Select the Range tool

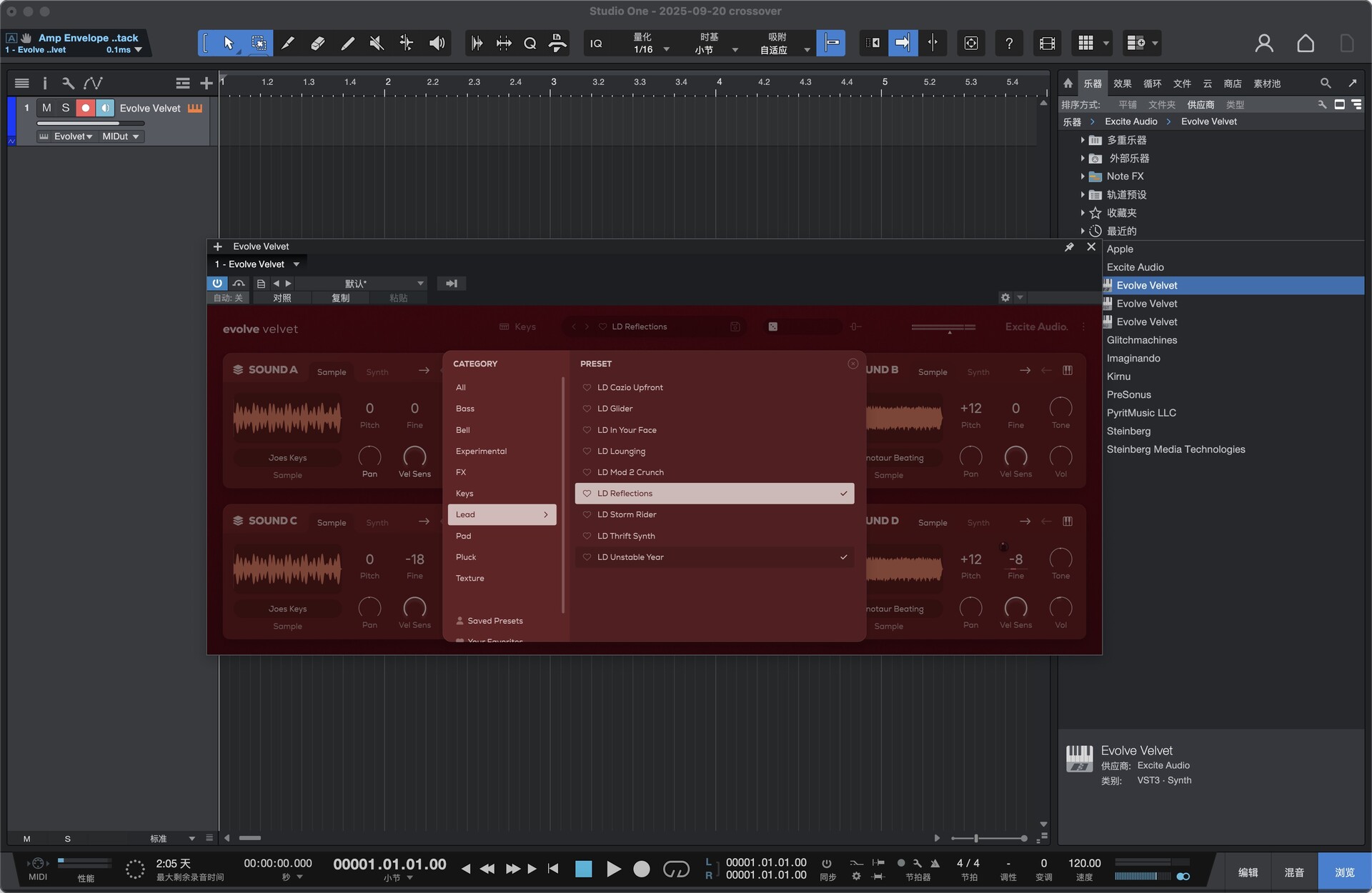tap(259, 44)
